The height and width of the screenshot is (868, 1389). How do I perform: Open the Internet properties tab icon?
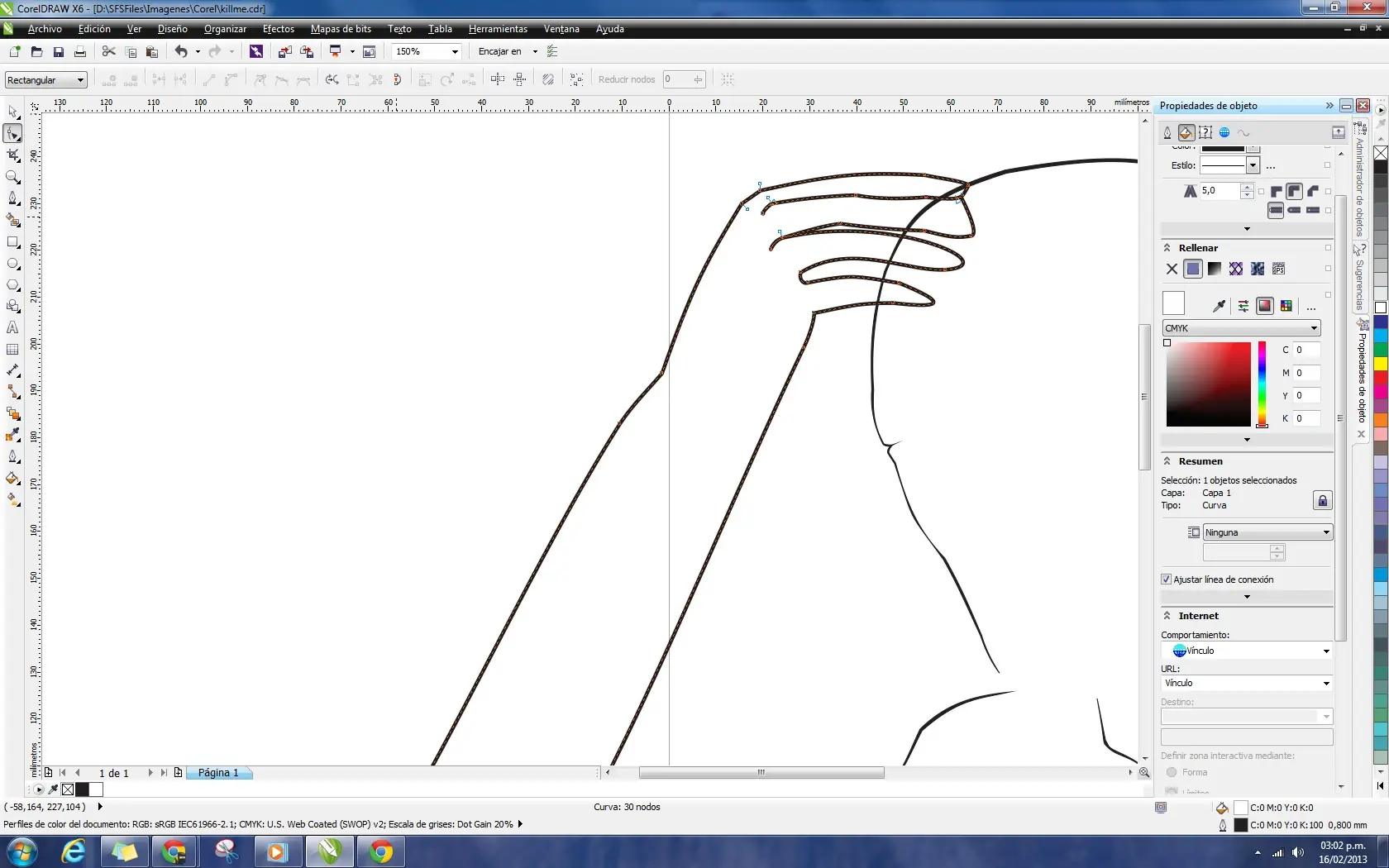point(1224,132)
